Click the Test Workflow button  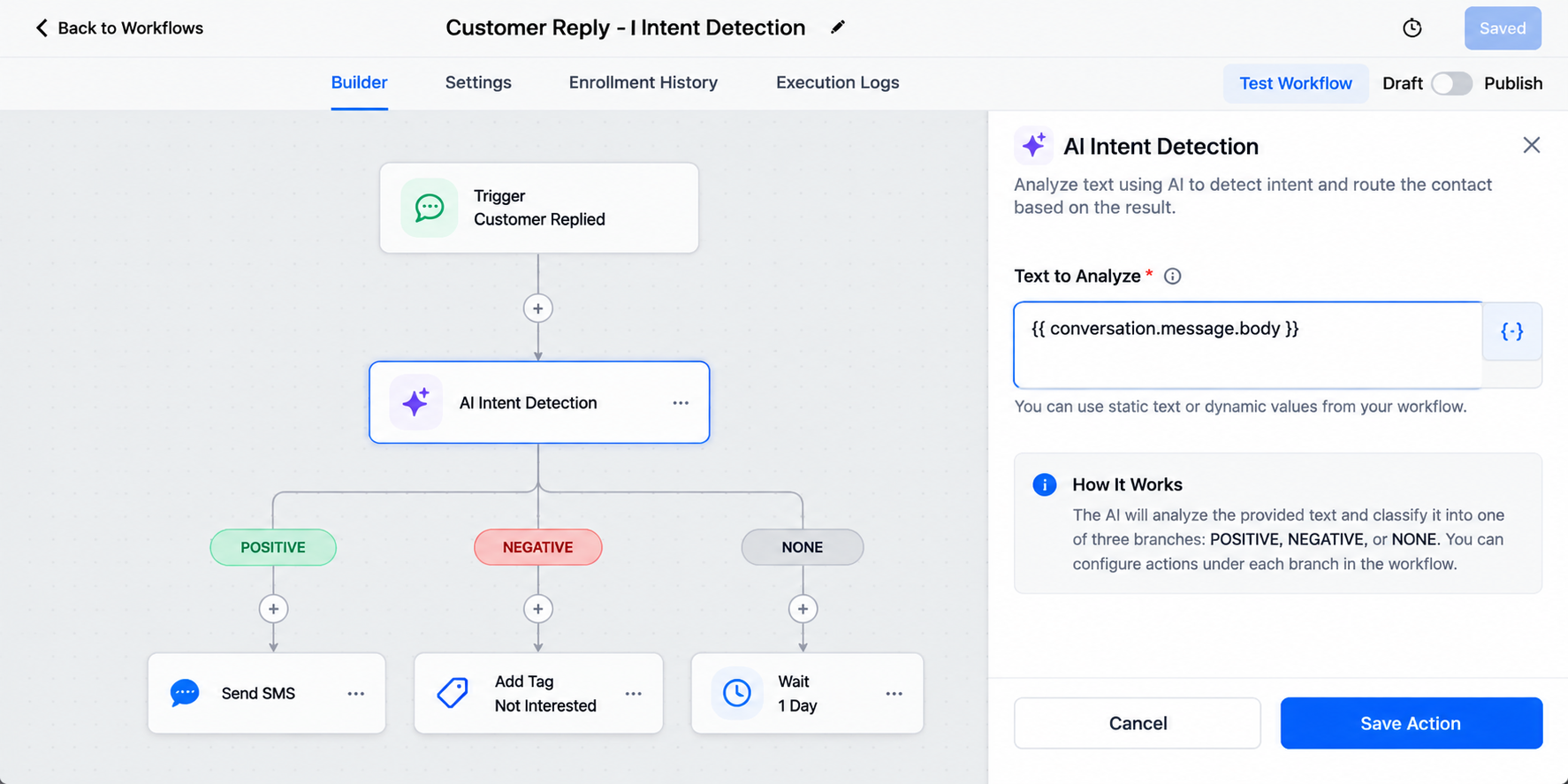(x=1296, y=83)
